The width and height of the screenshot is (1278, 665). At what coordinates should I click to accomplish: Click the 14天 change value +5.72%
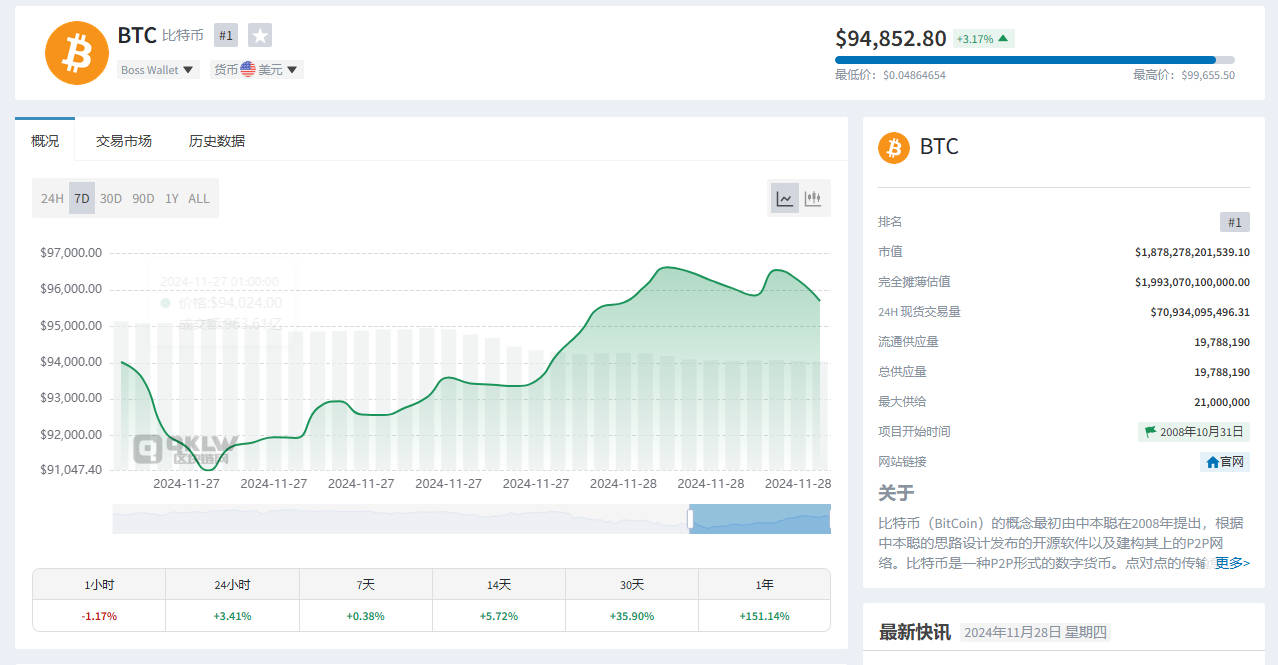point(499,616)
